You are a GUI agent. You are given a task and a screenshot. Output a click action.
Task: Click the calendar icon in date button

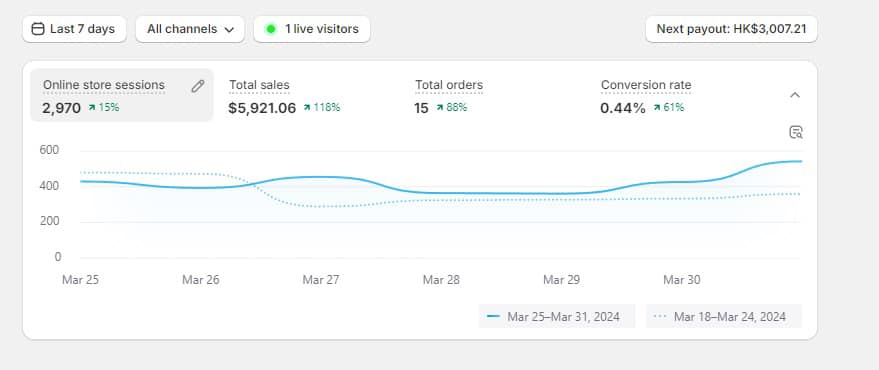click(38, 29)
